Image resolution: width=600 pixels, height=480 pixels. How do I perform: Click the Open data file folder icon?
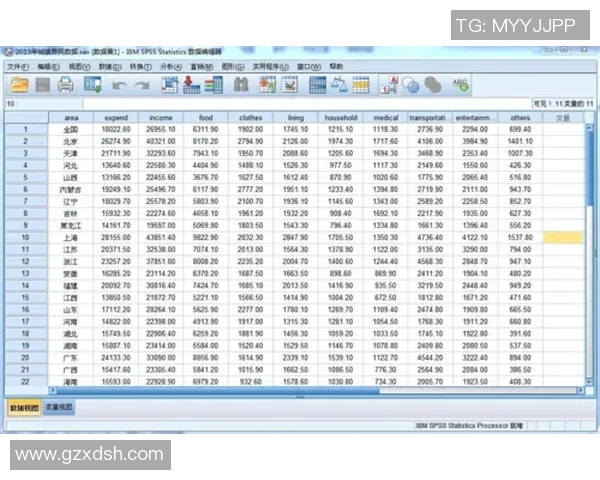coord(17,86)
